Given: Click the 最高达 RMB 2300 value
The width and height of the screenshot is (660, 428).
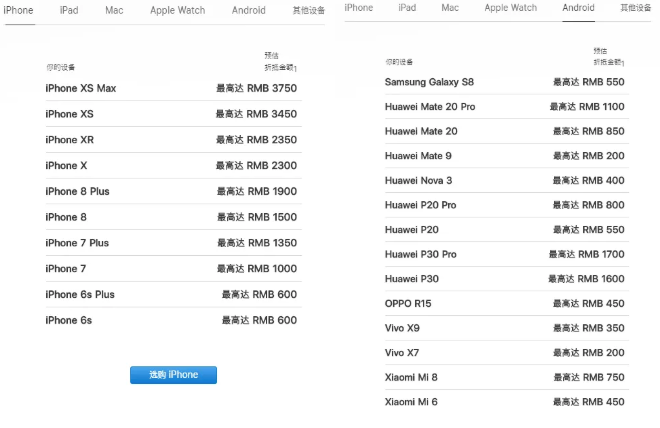Looking at the screenshot, I should coord(256,165).
